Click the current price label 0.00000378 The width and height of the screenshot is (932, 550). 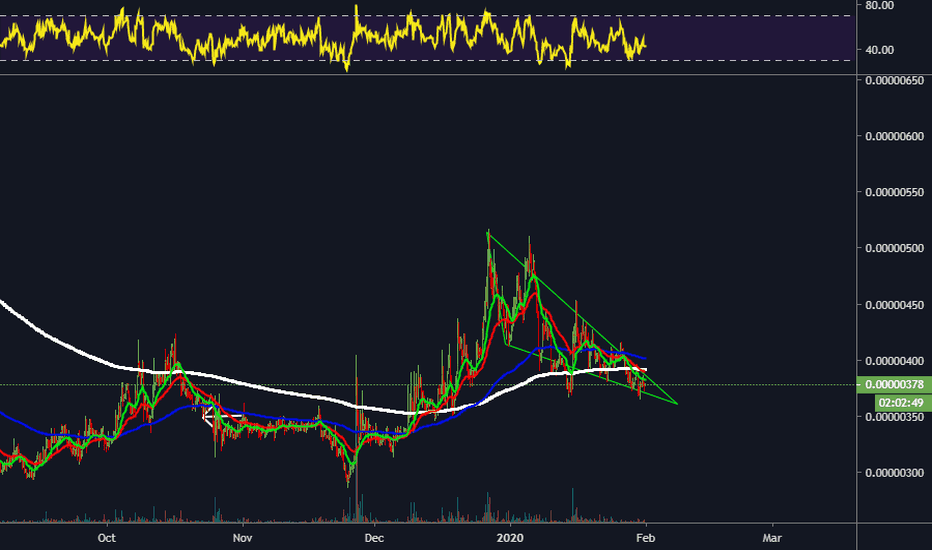coord(894,385)
